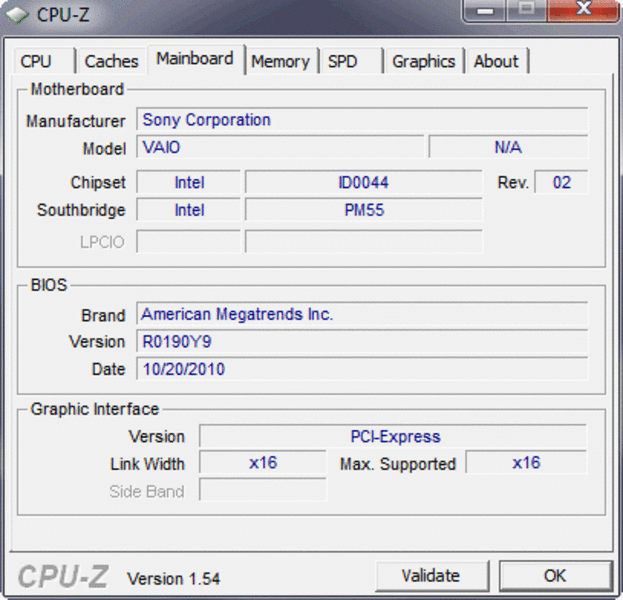Image resolution: width=623 pixels, height=600 pixels.
Task: Open the About tab
Action: (x=497, y=61)
